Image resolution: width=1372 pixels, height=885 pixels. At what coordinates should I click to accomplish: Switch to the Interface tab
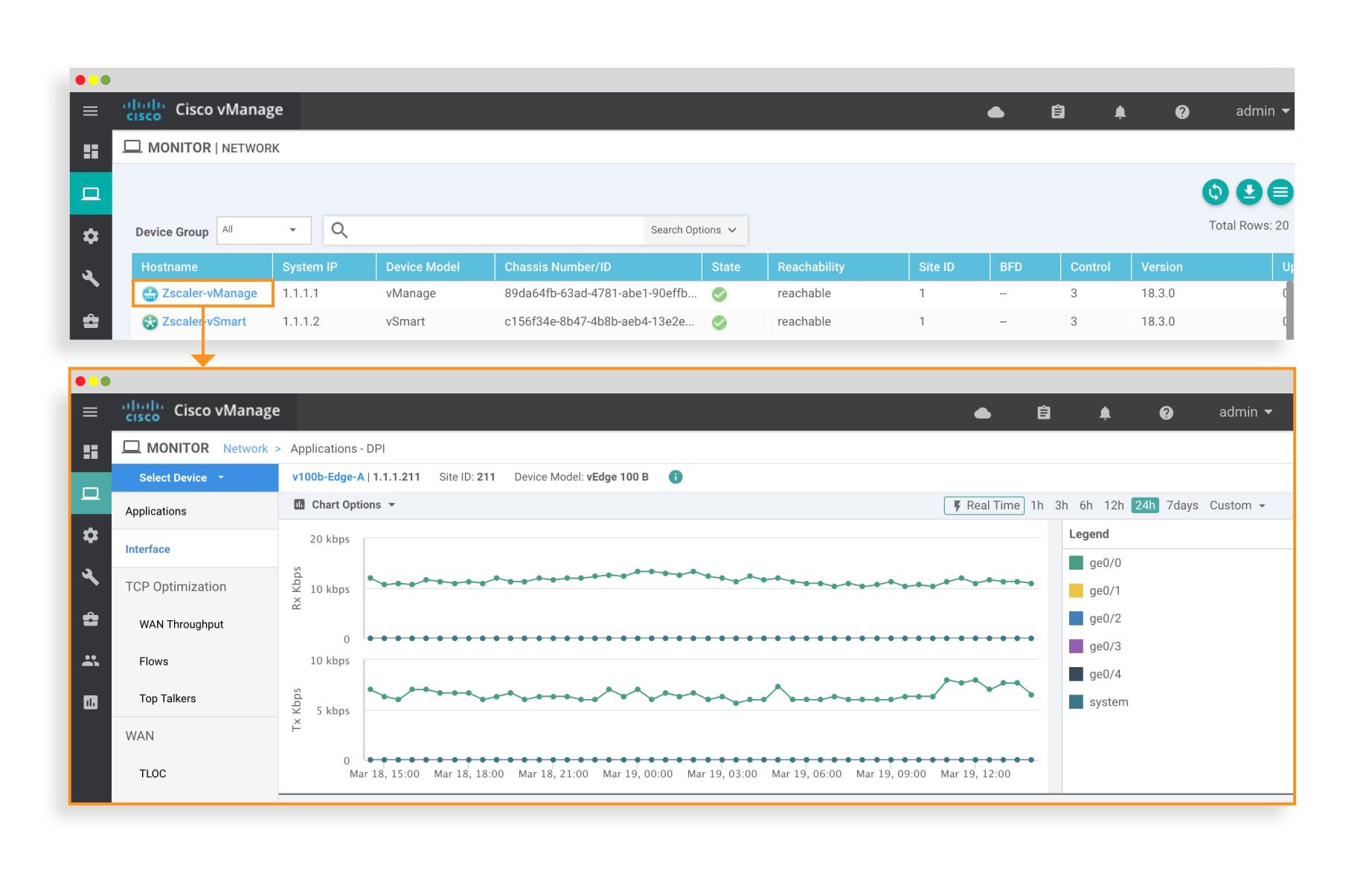147,549
